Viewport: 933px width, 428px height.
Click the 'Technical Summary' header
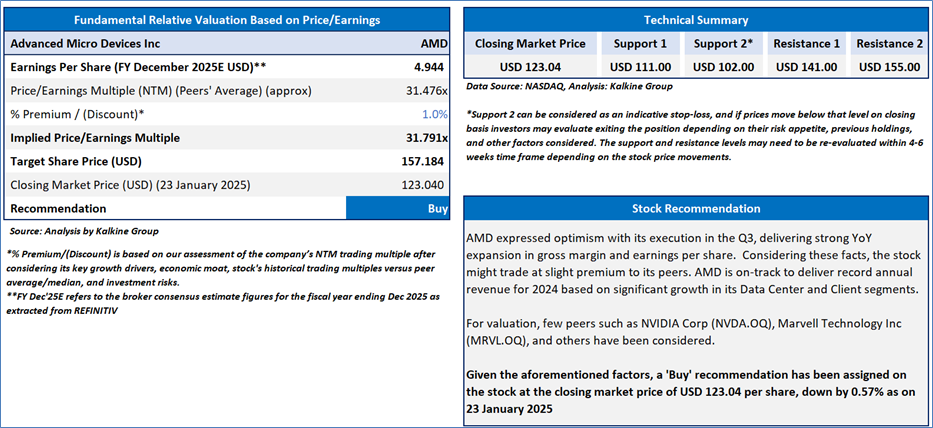(x=696, y=20)
